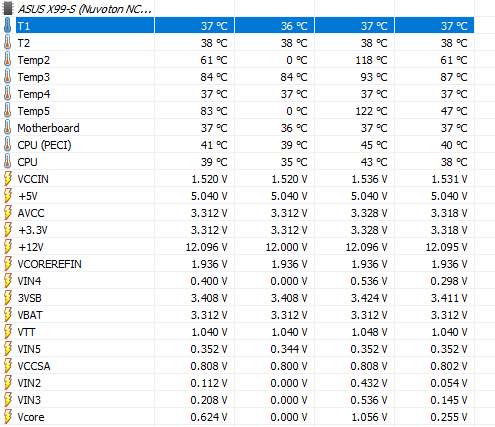Click the lightning bolt icon beside +12V

coord(8,247)
